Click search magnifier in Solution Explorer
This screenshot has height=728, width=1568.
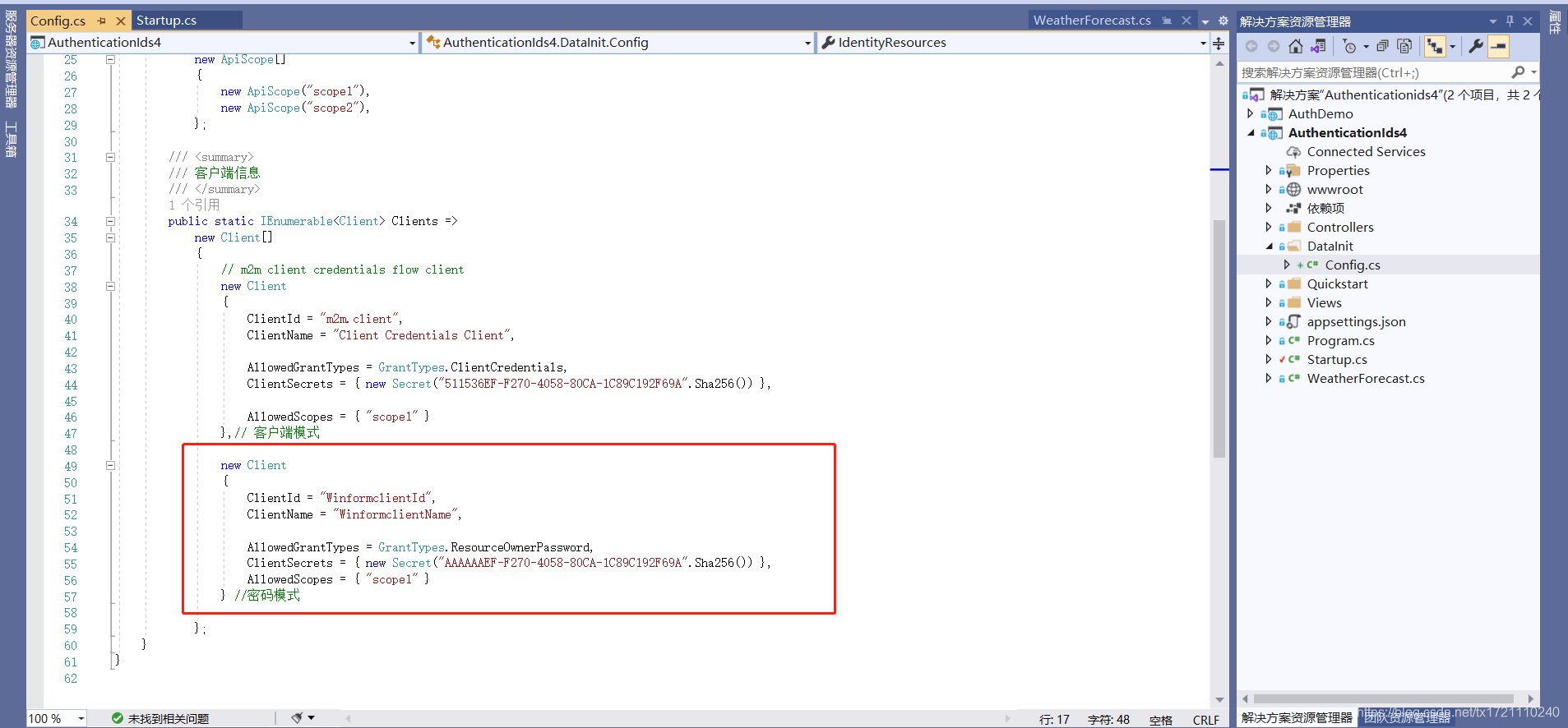[1518, 72]
